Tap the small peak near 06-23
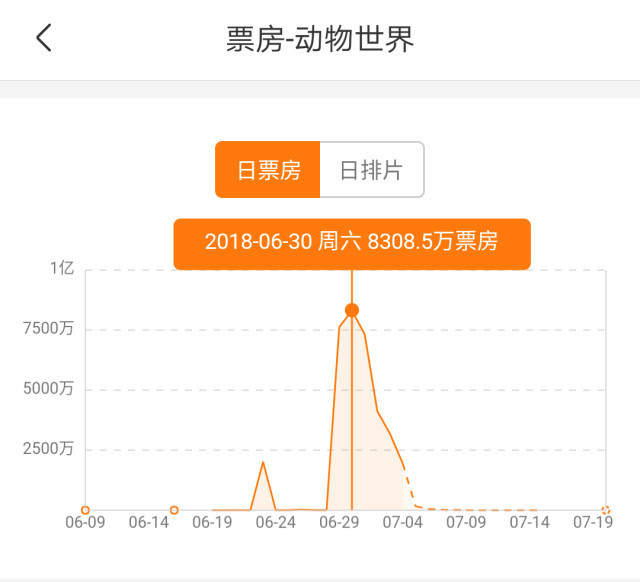The width and height of the screenshot is (640, 582). (x=263, y=463)
